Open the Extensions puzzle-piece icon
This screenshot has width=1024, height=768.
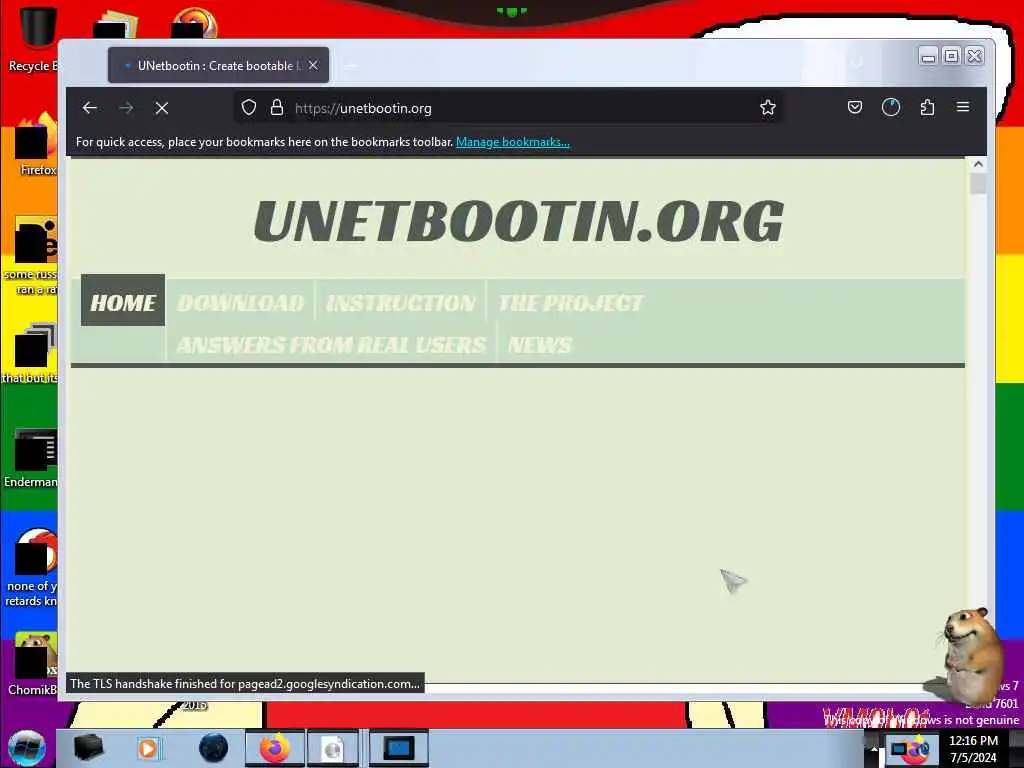point(927,107)
